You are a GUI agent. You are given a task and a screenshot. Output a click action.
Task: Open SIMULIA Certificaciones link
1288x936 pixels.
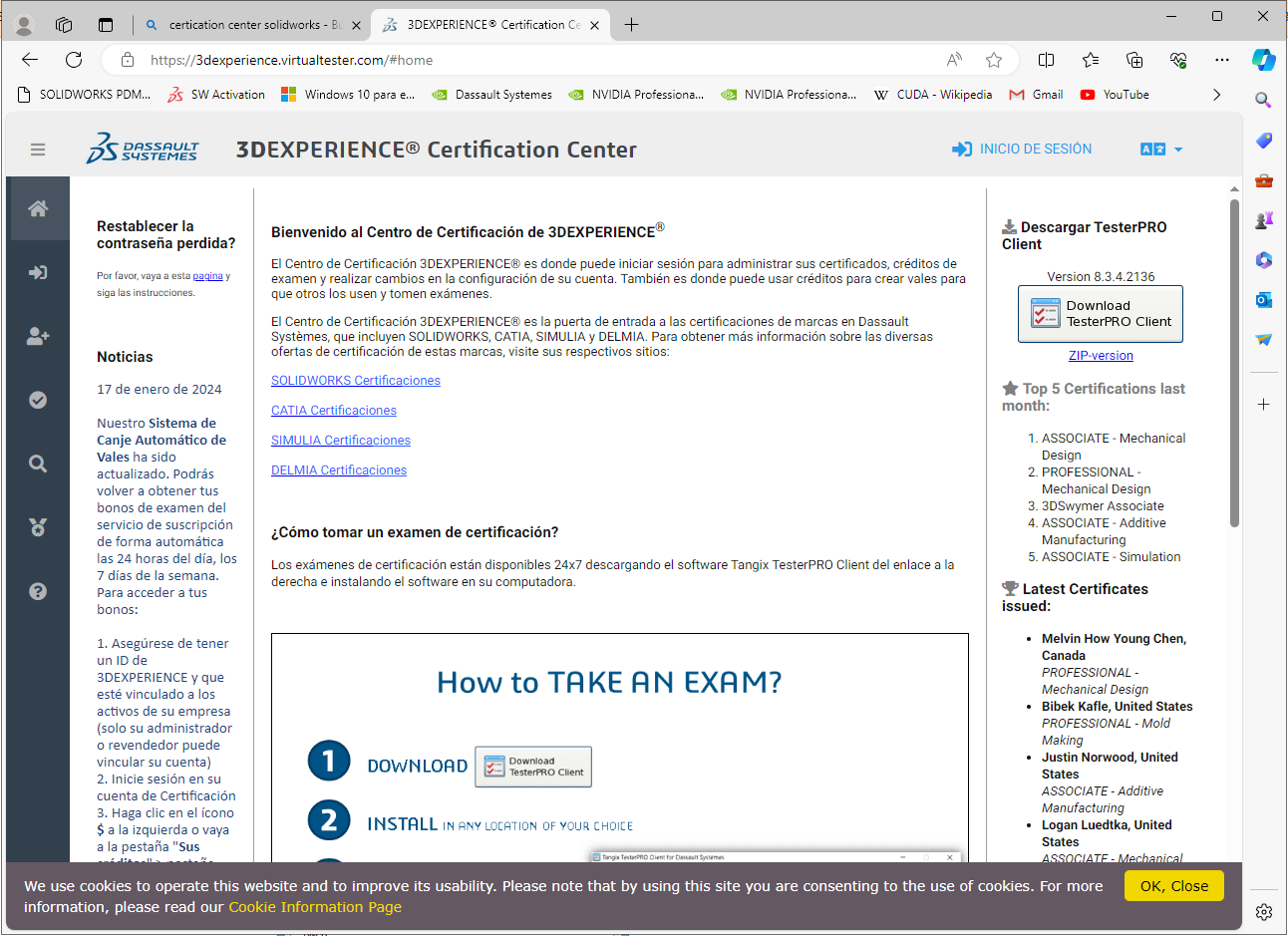[x=341, y=441]
